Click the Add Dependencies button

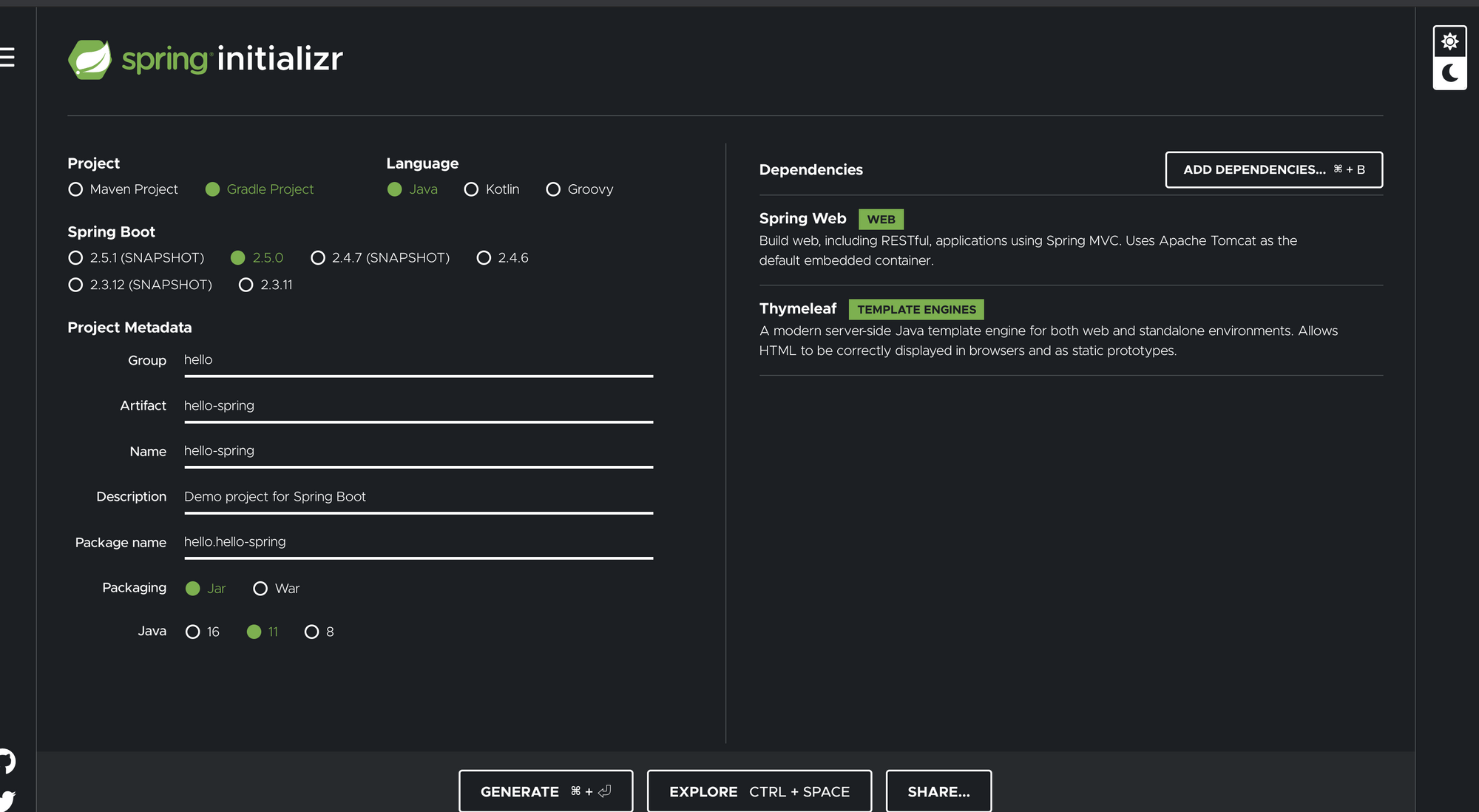[1273, 169]
